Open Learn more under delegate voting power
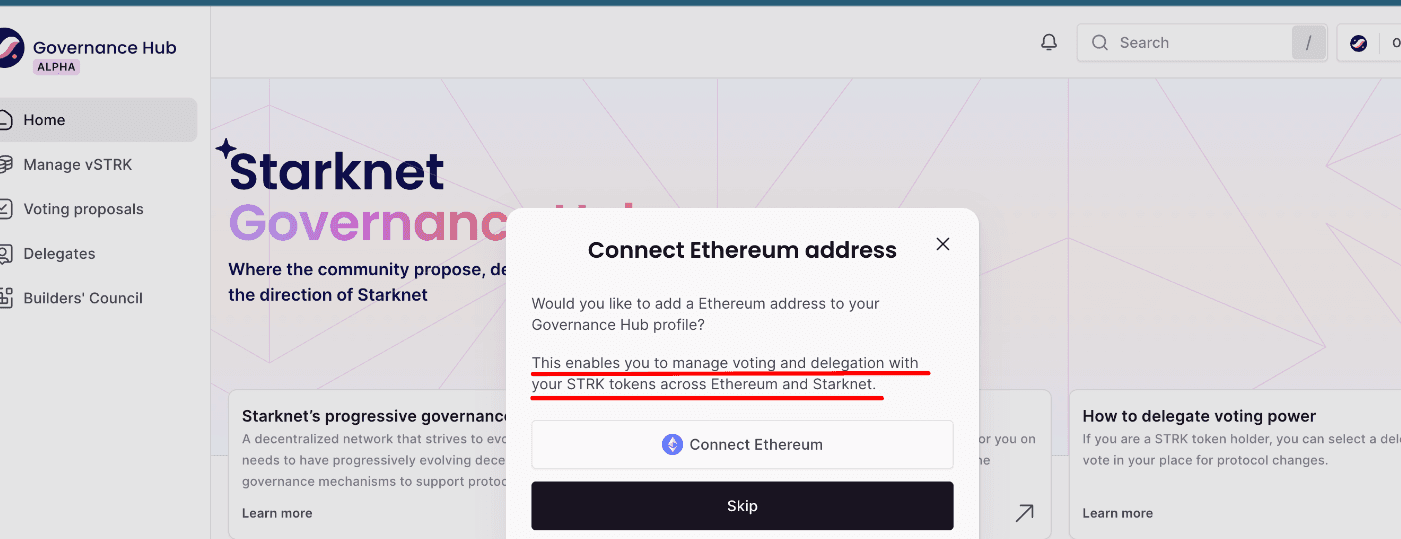 tap(1117, 513)
